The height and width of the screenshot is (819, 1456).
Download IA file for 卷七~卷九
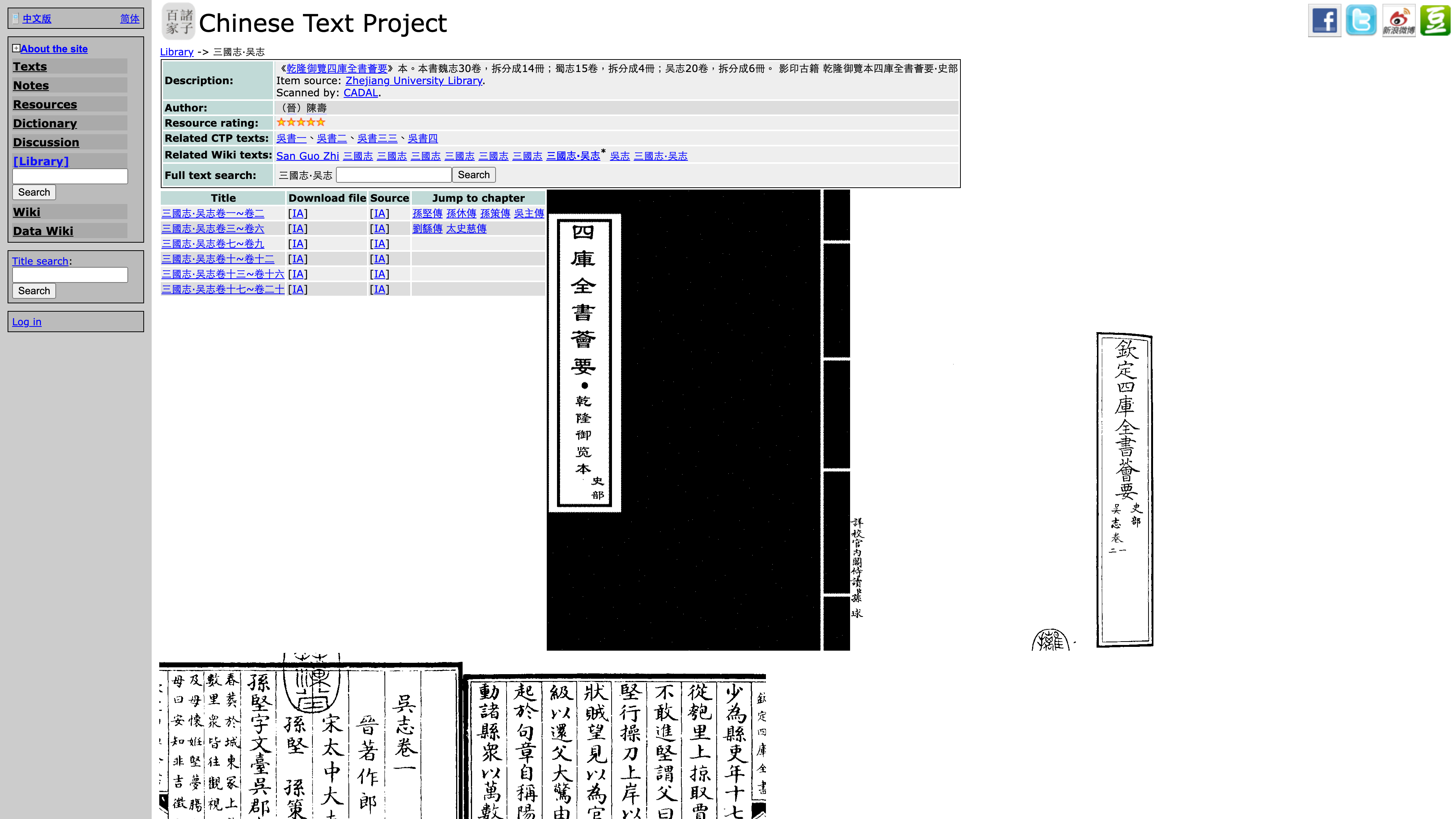(298, 243)
